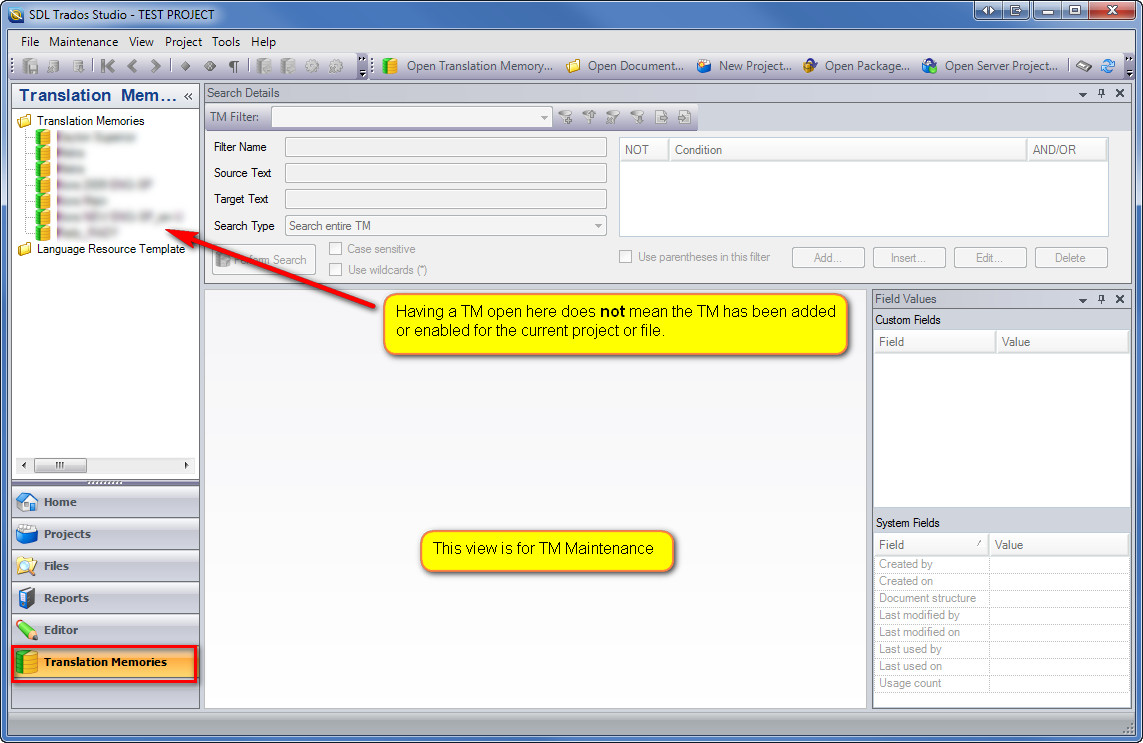Click the Insert... condition button
The height and width of the screenshot is (743, 1143).
[908, 258]
